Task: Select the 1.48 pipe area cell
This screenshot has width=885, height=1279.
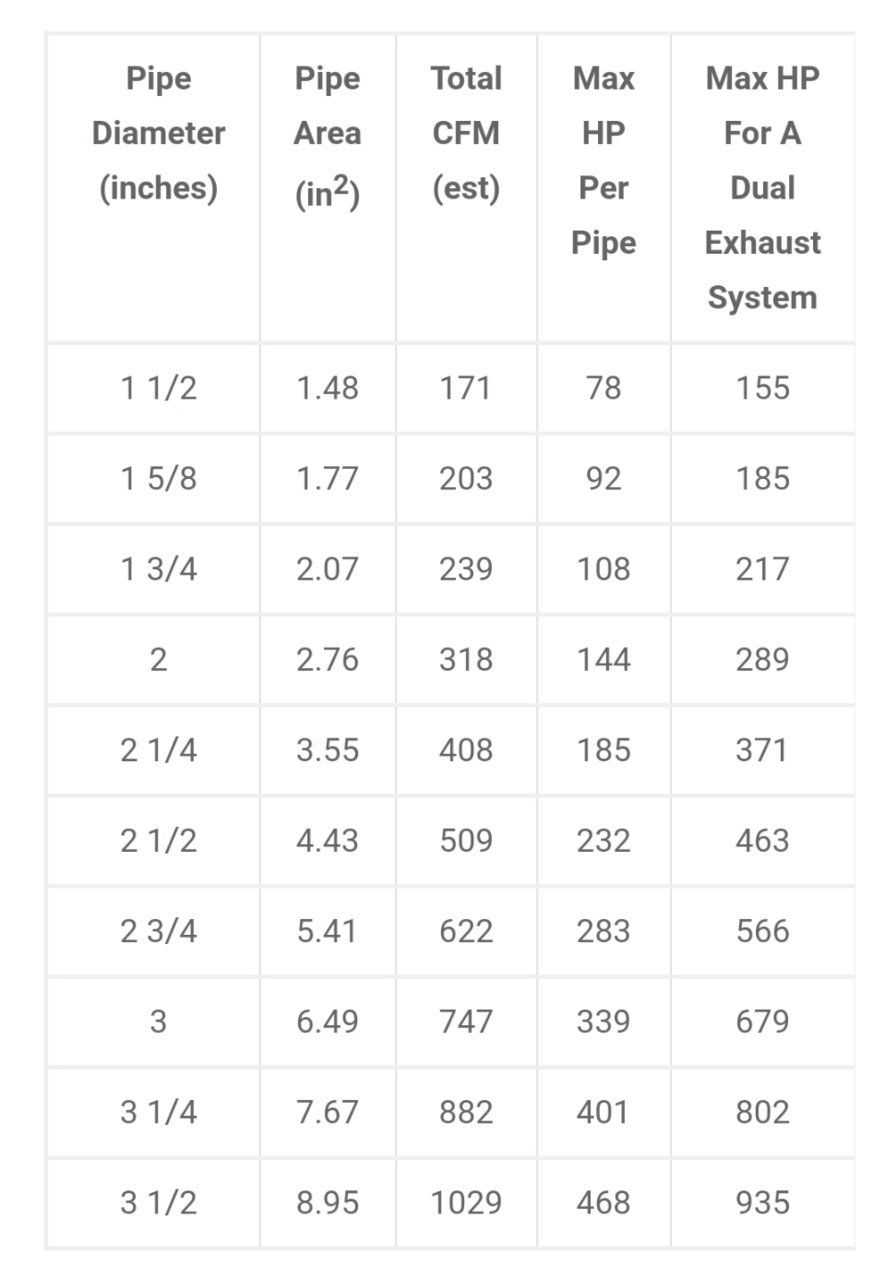Action: pyautogui.click(x=327, y=388)
